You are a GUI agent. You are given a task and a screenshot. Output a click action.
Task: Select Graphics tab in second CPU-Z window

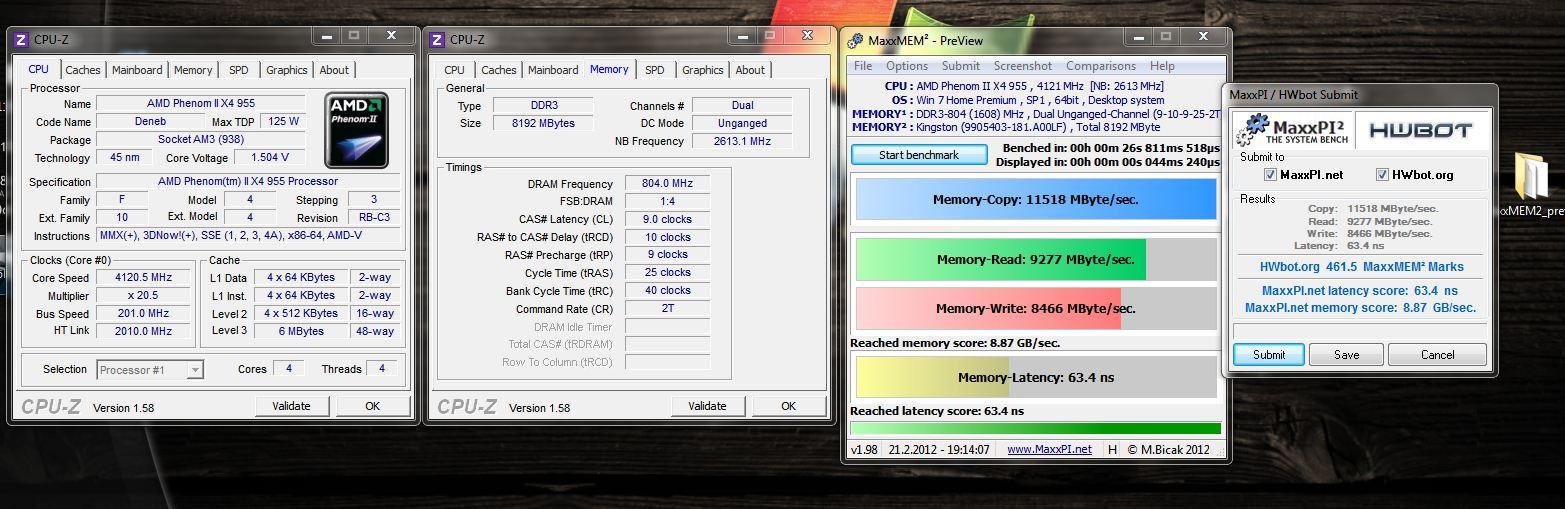[x=703, y=70]
